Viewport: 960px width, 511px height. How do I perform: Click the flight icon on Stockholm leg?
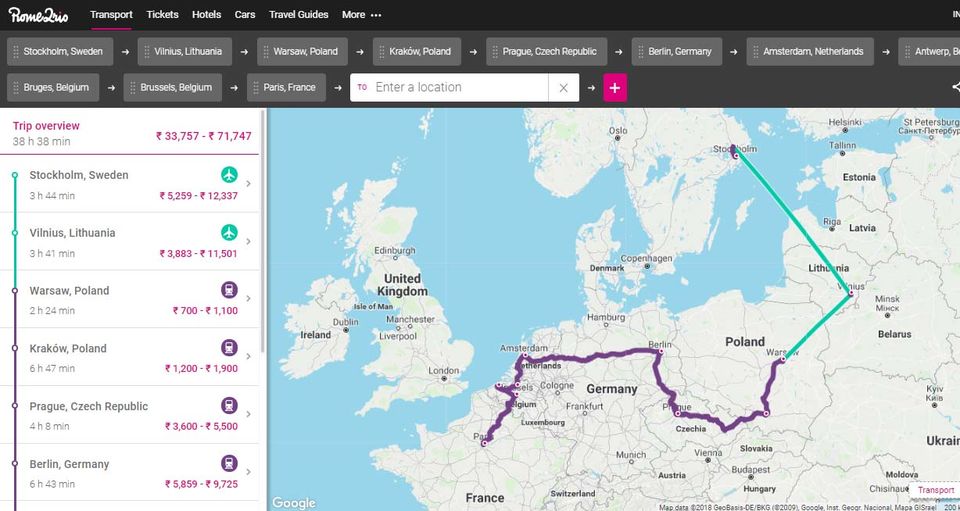tap(230, 175)
